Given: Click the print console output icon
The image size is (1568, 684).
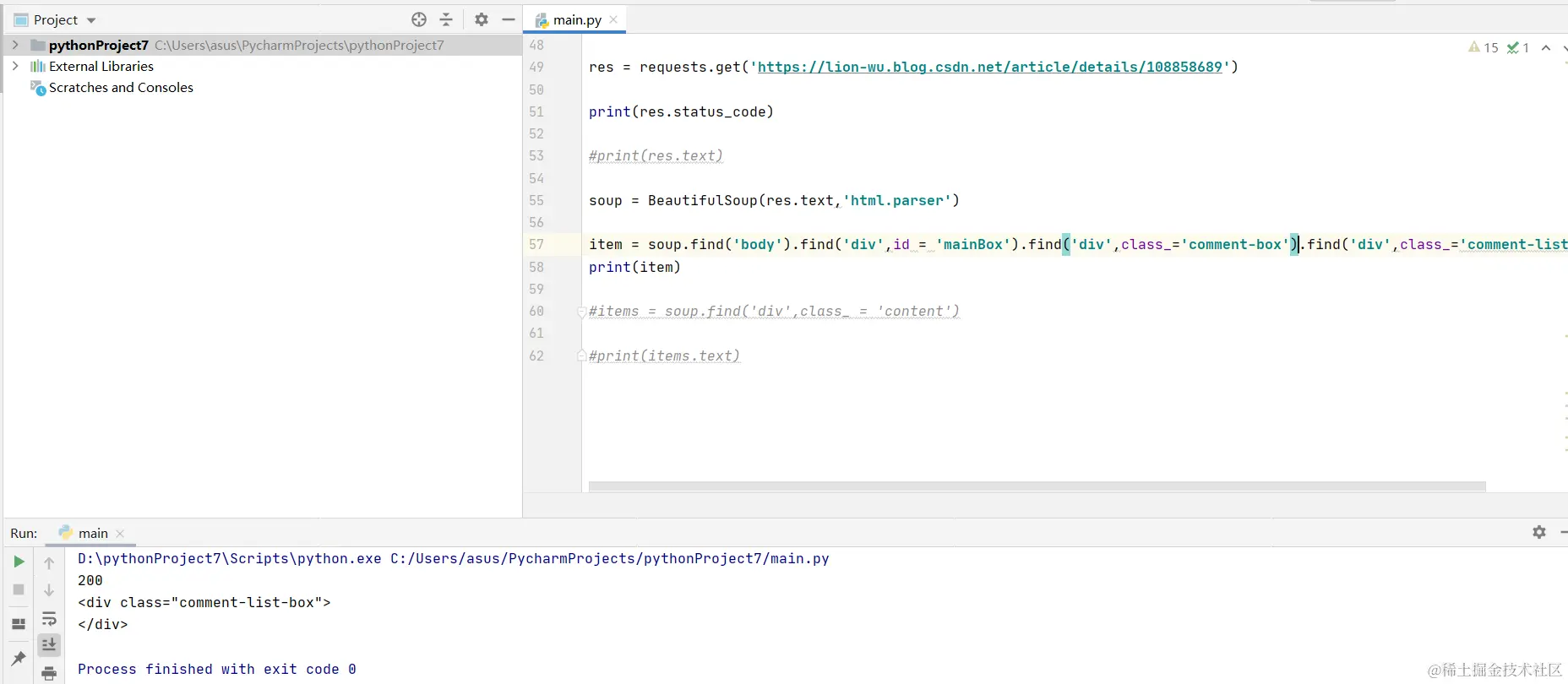Looking at the screenshot, I should coord(49,673).
